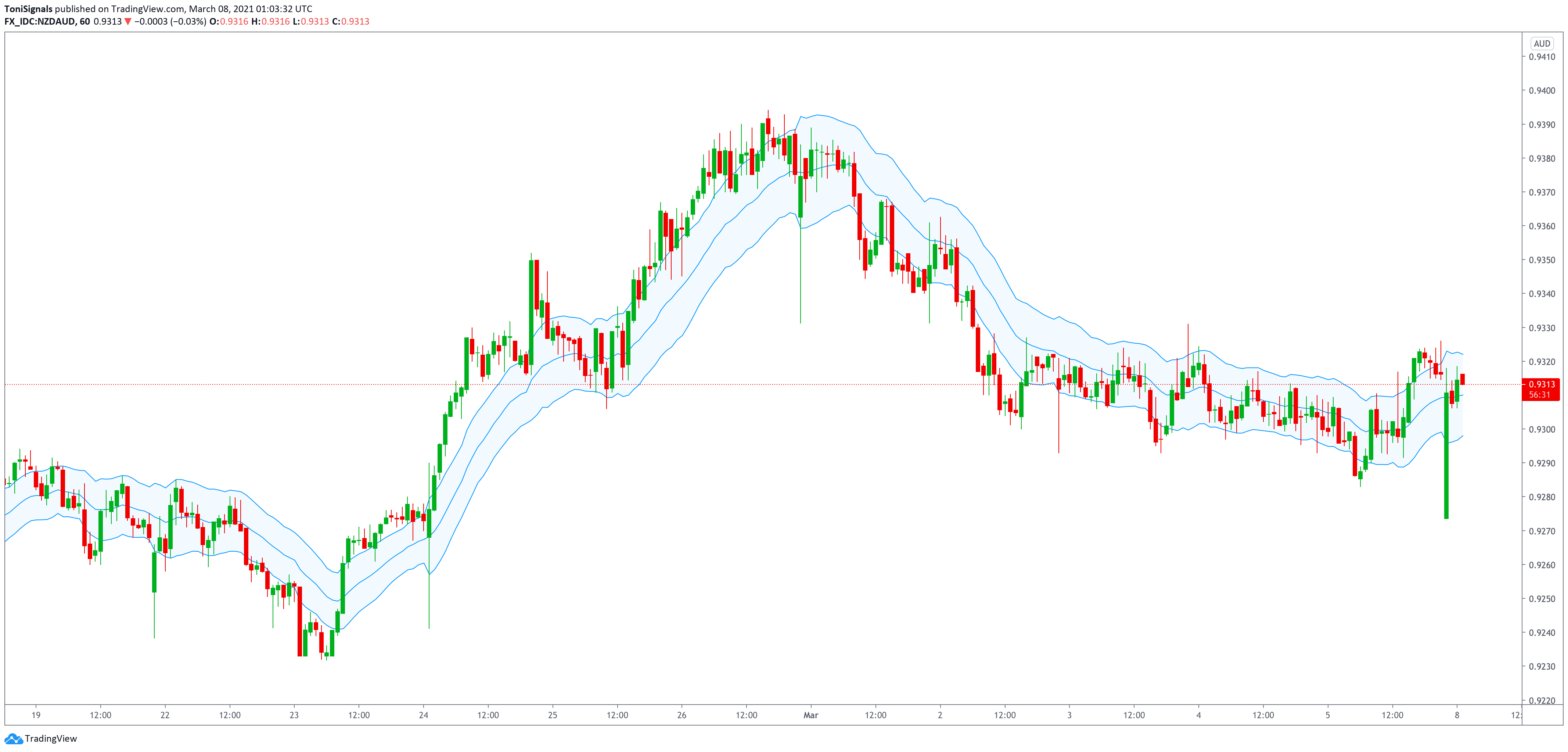1568x752 pixels.
Task: Click the 0.9350 price scale label
Action: click(1541, 260)
